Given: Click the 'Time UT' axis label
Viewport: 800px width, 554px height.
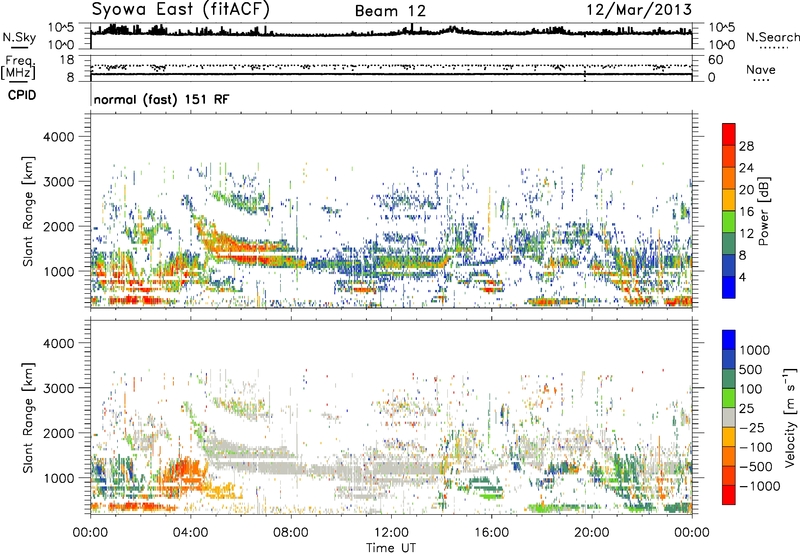Looking at the screenshot, I should click(391, 548).
